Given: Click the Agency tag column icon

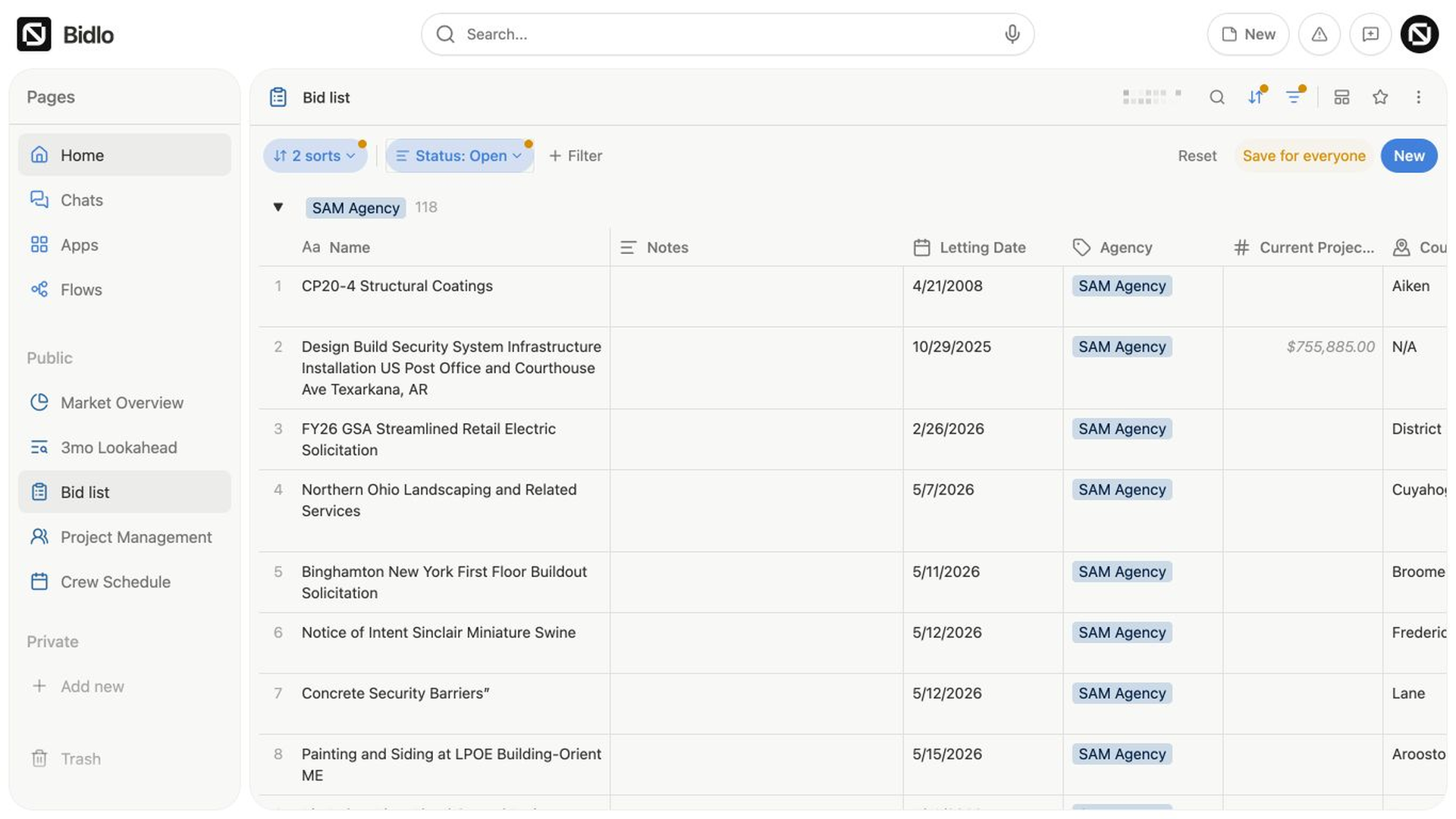Looking at the screenshot, I should tap(1081, 247).
